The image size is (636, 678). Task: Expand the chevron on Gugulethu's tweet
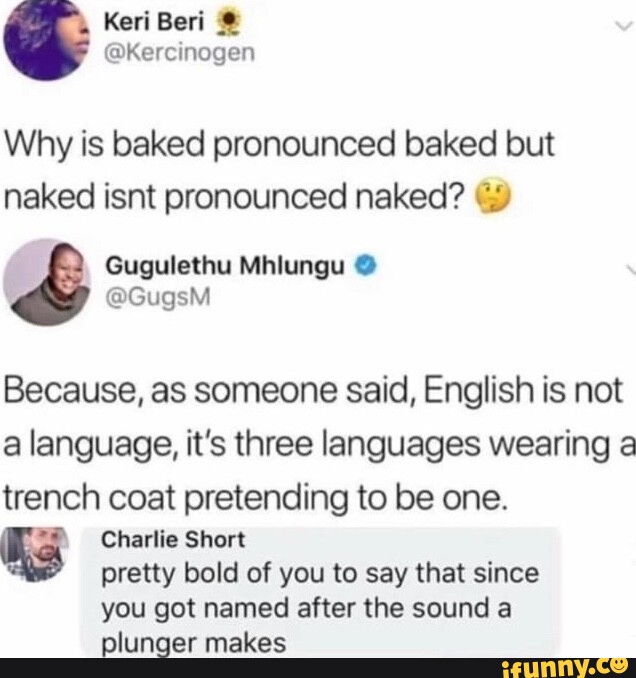pos(631,270)
